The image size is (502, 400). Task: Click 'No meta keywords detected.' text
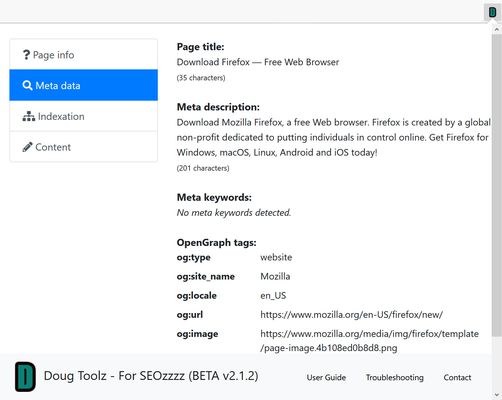click(x=234, y=213)
